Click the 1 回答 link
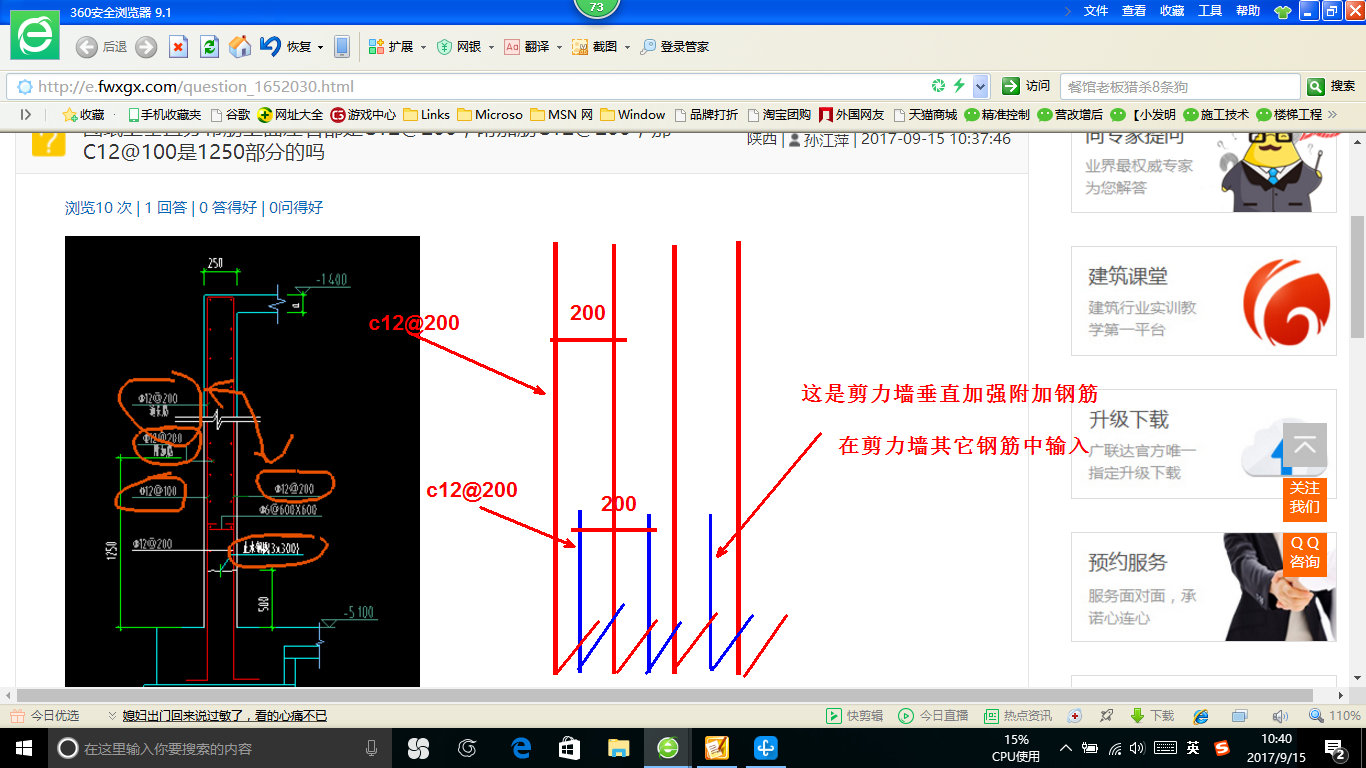Screen dimensions: 1366x768 click(x=166, y=208)
